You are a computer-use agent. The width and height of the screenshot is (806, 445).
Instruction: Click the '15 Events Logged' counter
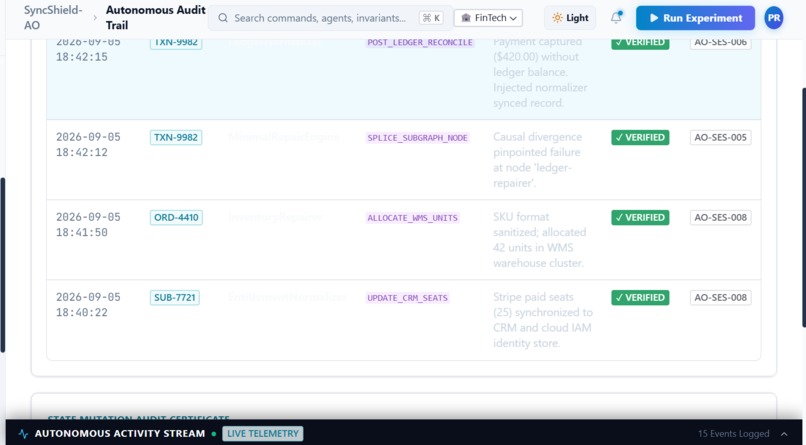point(734,434)
